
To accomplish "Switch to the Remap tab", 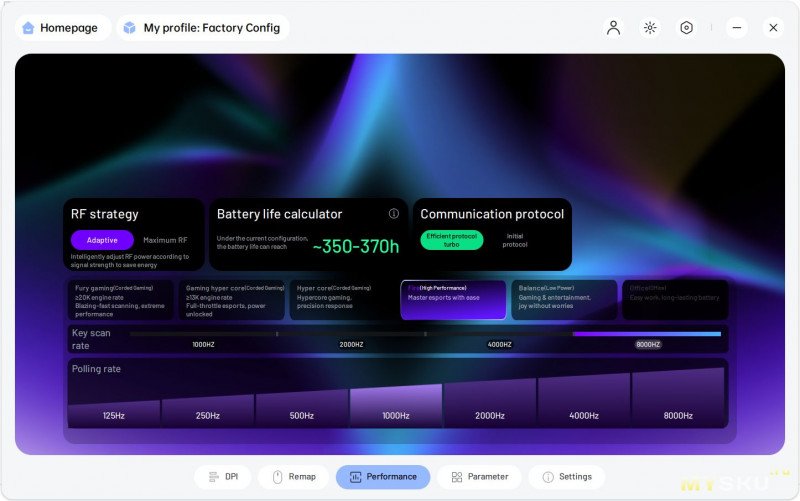I will (x=293, y=477).
